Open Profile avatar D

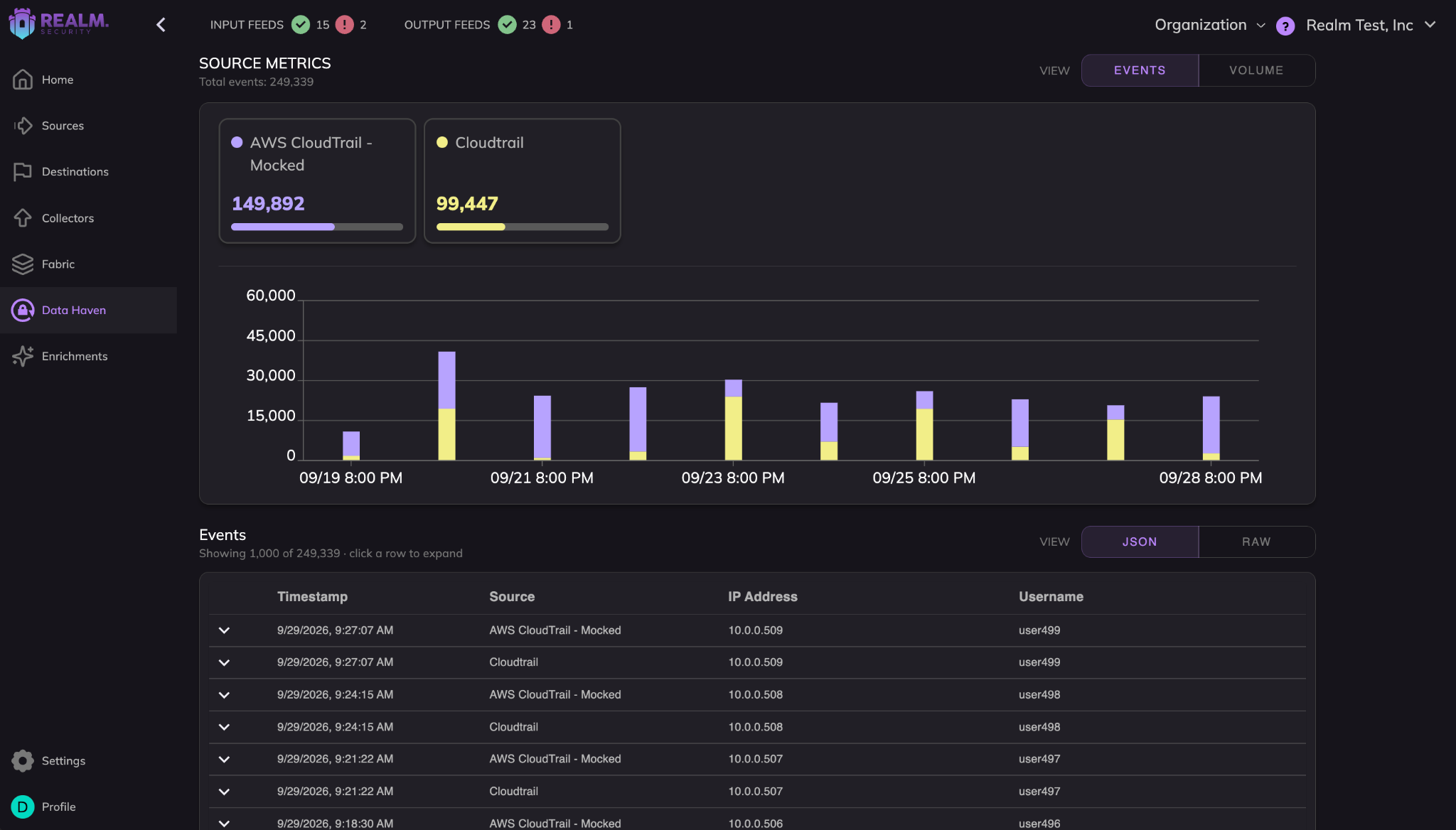click(x=23, y=807)
